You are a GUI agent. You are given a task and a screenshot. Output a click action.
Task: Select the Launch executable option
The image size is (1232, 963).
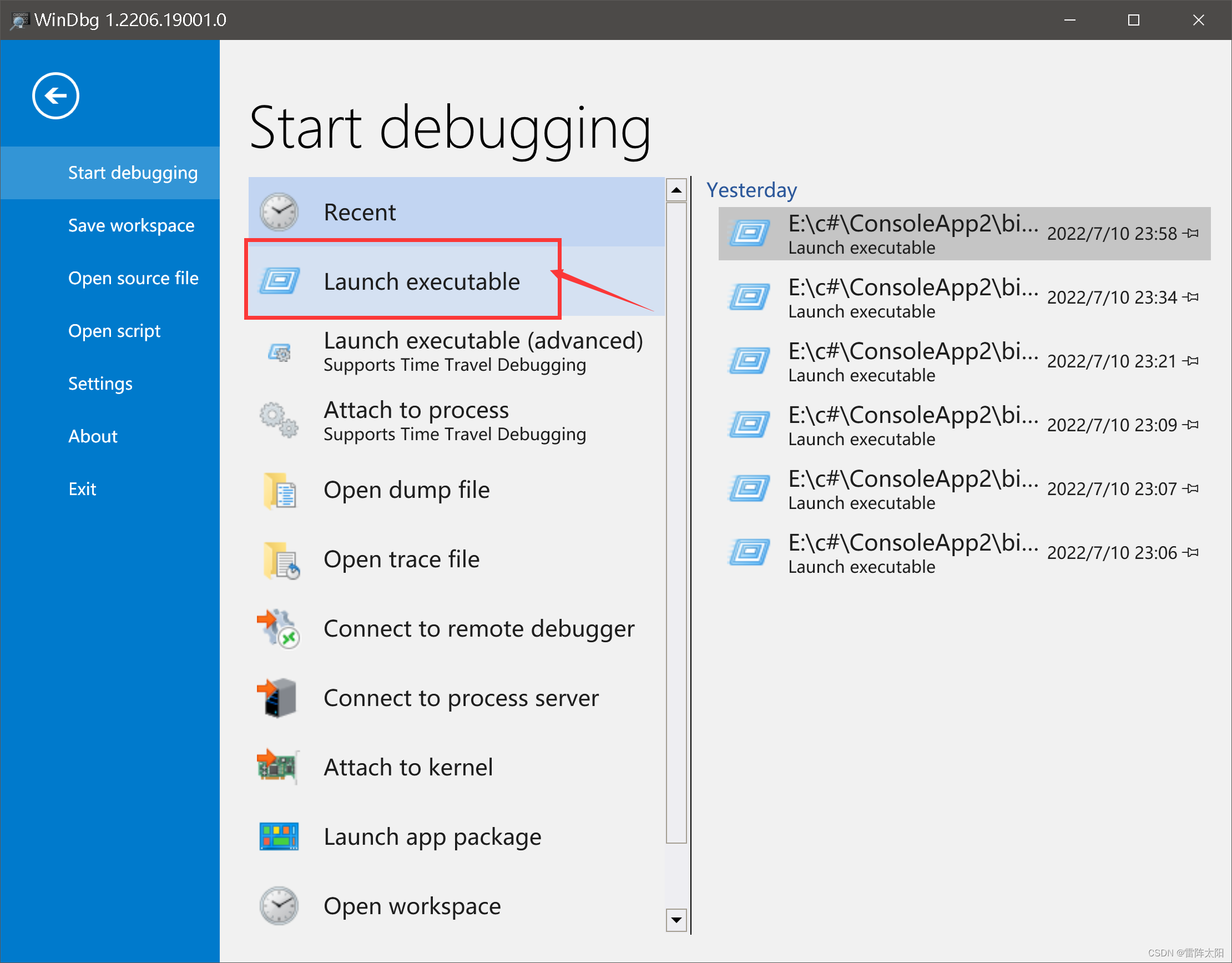[422, 281]
